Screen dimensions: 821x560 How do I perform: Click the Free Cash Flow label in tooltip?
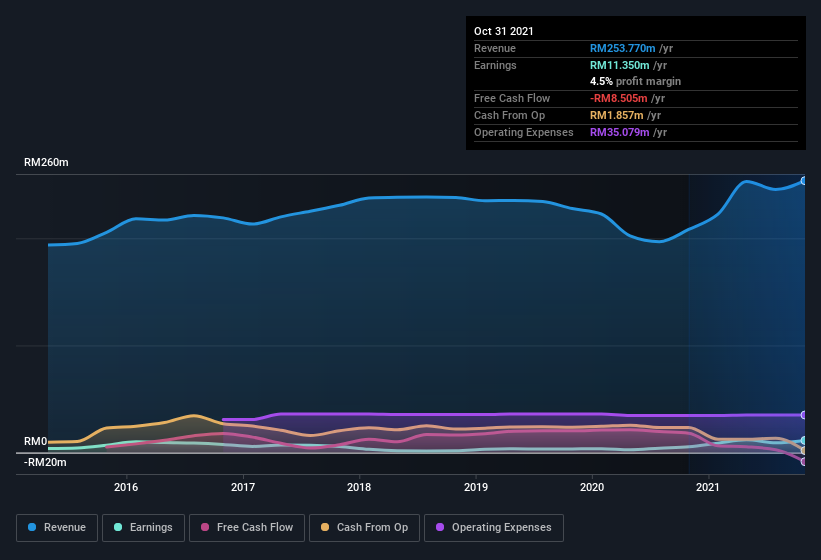tap(512, 98)
